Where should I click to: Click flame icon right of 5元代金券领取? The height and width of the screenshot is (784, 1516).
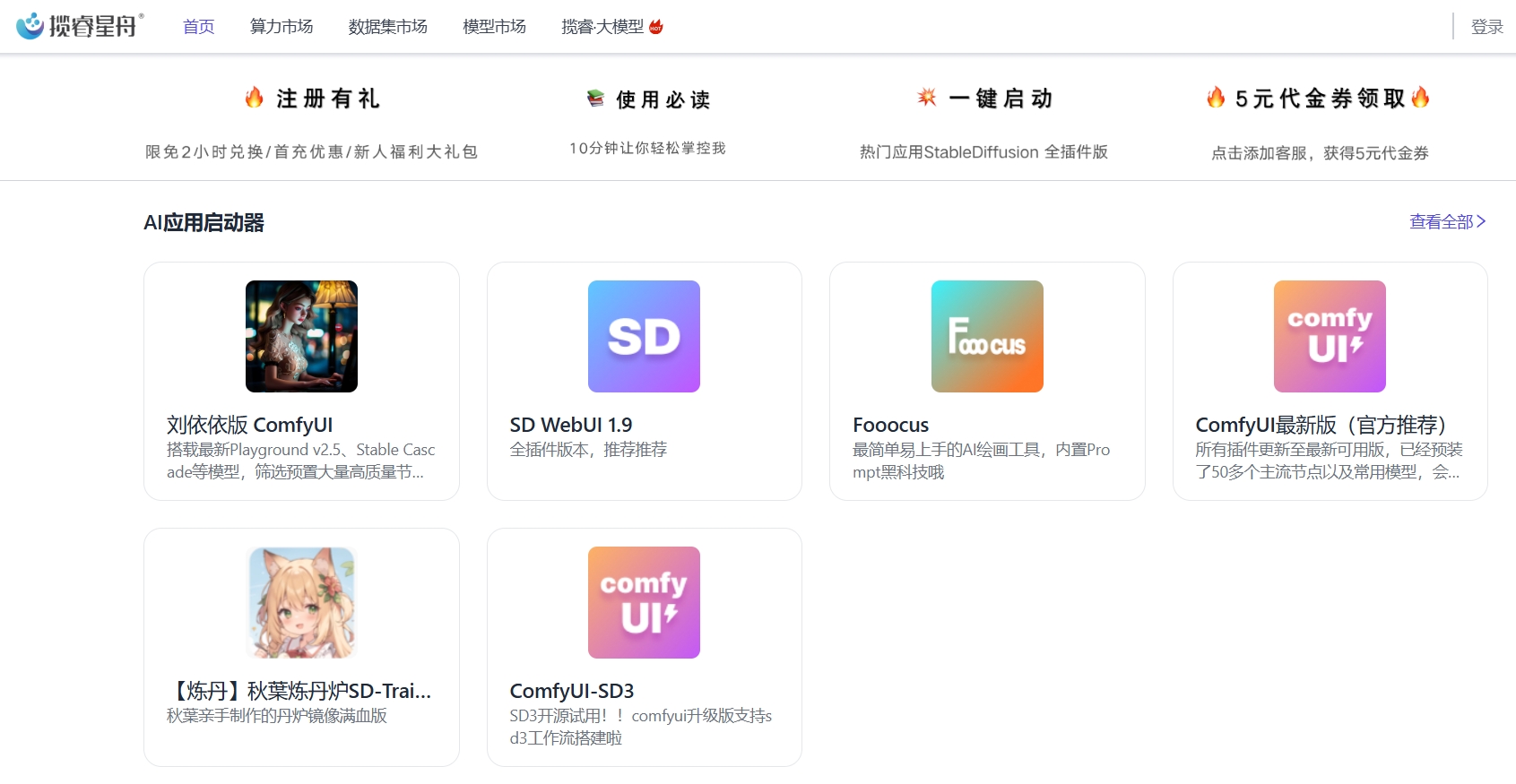click(x=1420, y=97)
